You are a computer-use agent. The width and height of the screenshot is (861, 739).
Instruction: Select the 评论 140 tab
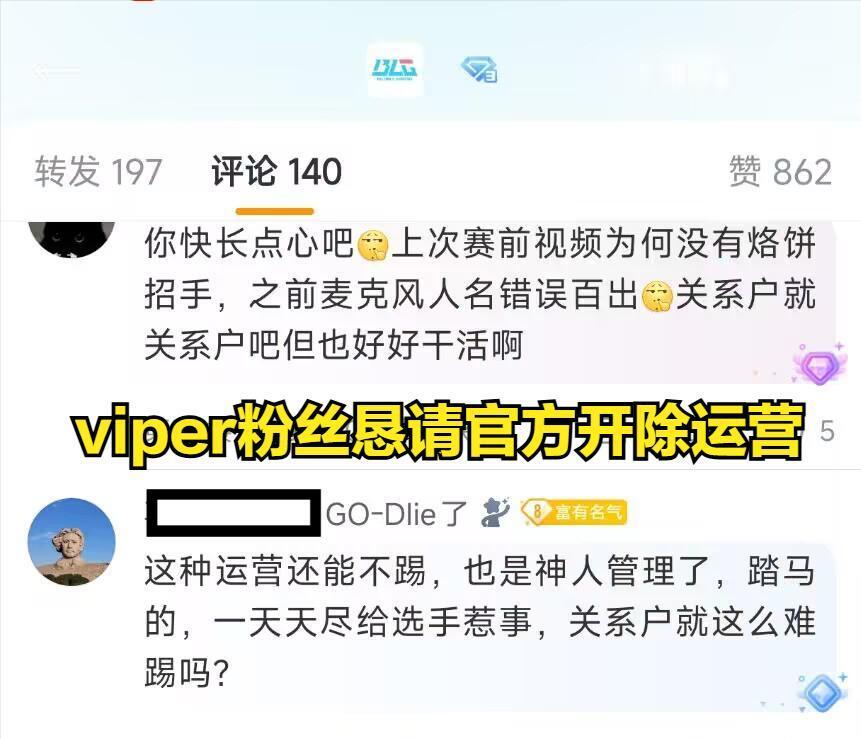pyautogui.click(x=276, y=171)
